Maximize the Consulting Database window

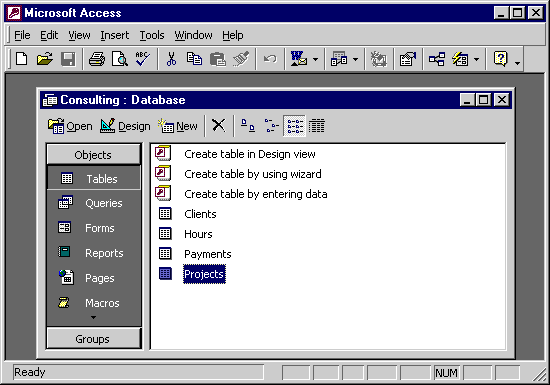[483, 100]
